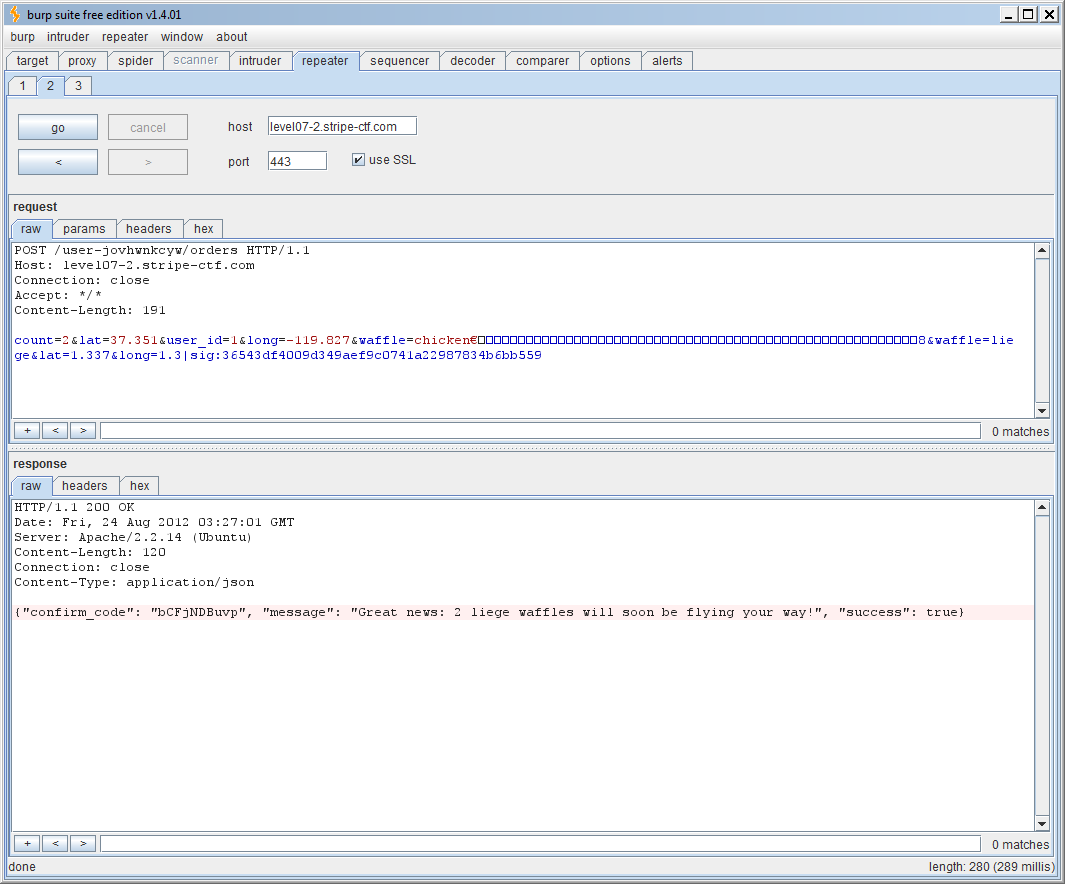Show response raw view tab

pyautogui.click(x=31, y=485)
